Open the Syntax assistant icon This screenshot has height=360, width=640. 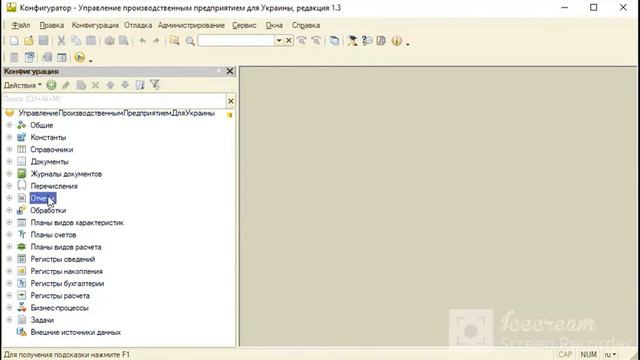pos(352,41)
